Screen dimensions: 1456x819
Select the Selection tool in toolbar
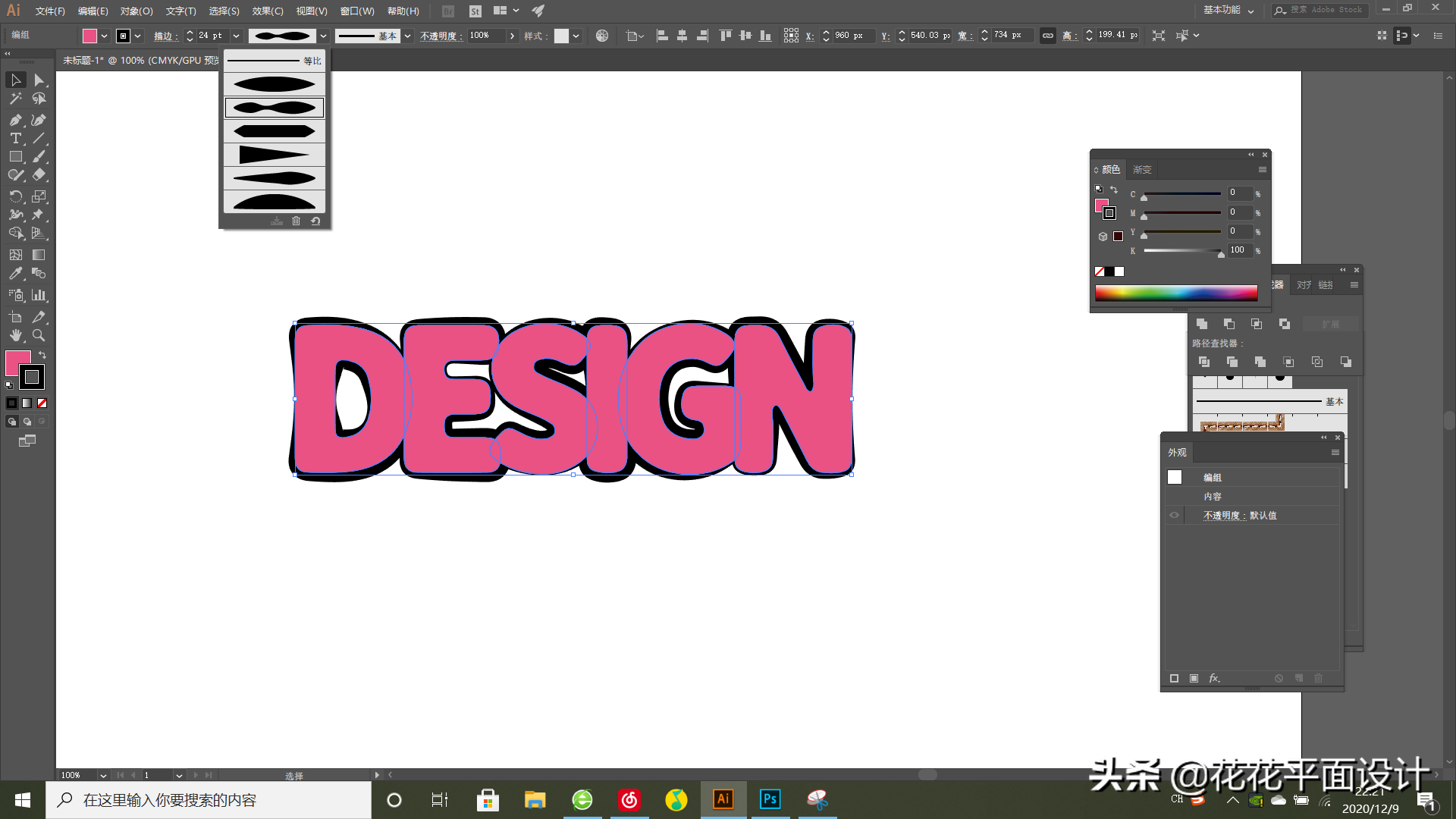[x=14, y=79]
